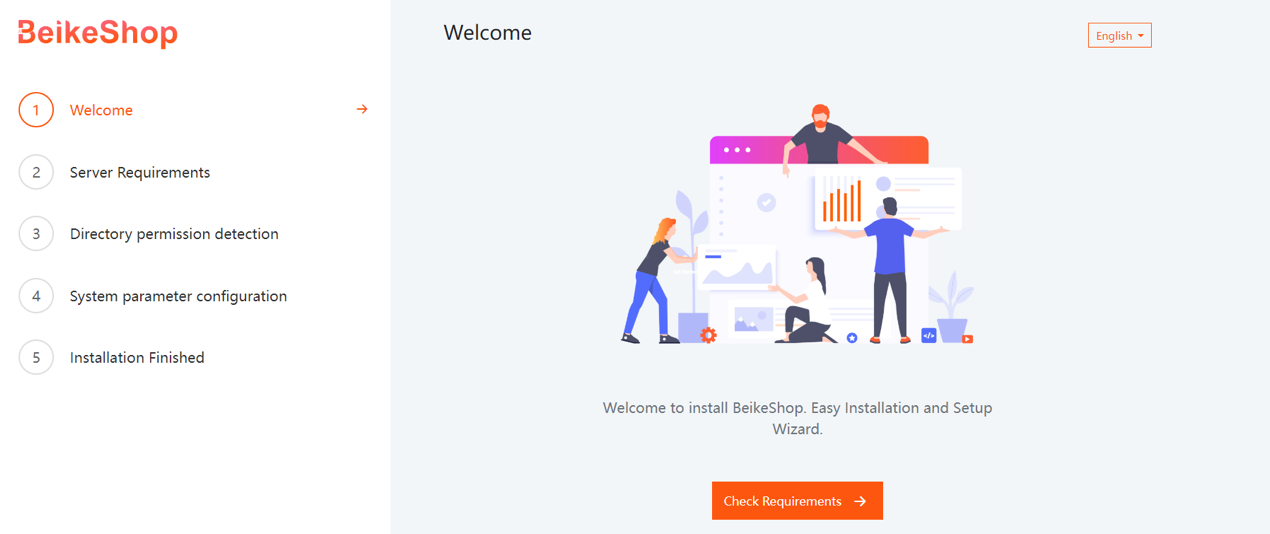The width and height of the screenshot is (1270, 534).
Task: Click the orange bar chart in illustration
Action: coord(842,202)
